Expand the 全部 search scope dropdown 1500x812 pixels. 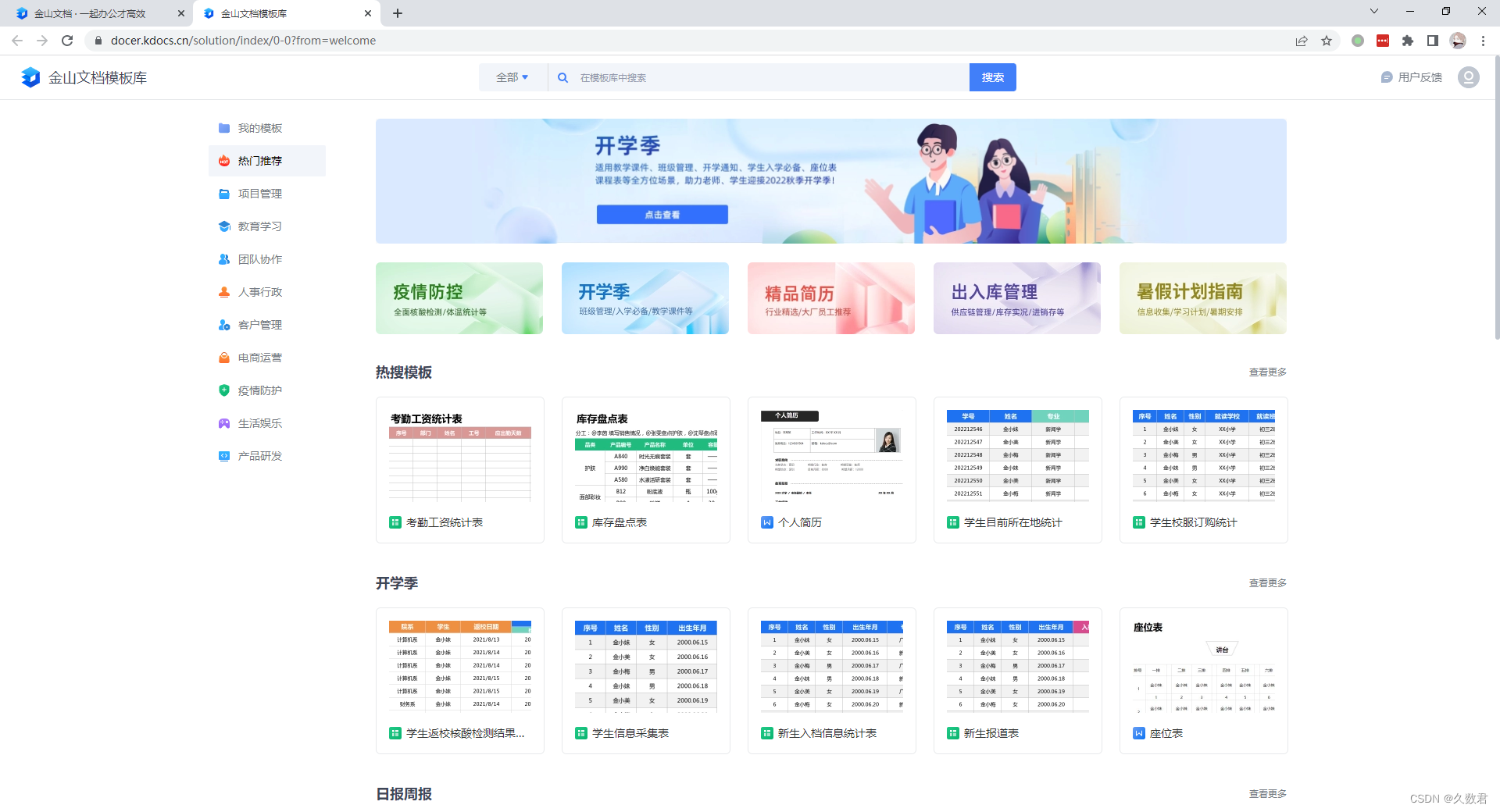[512, 77]
